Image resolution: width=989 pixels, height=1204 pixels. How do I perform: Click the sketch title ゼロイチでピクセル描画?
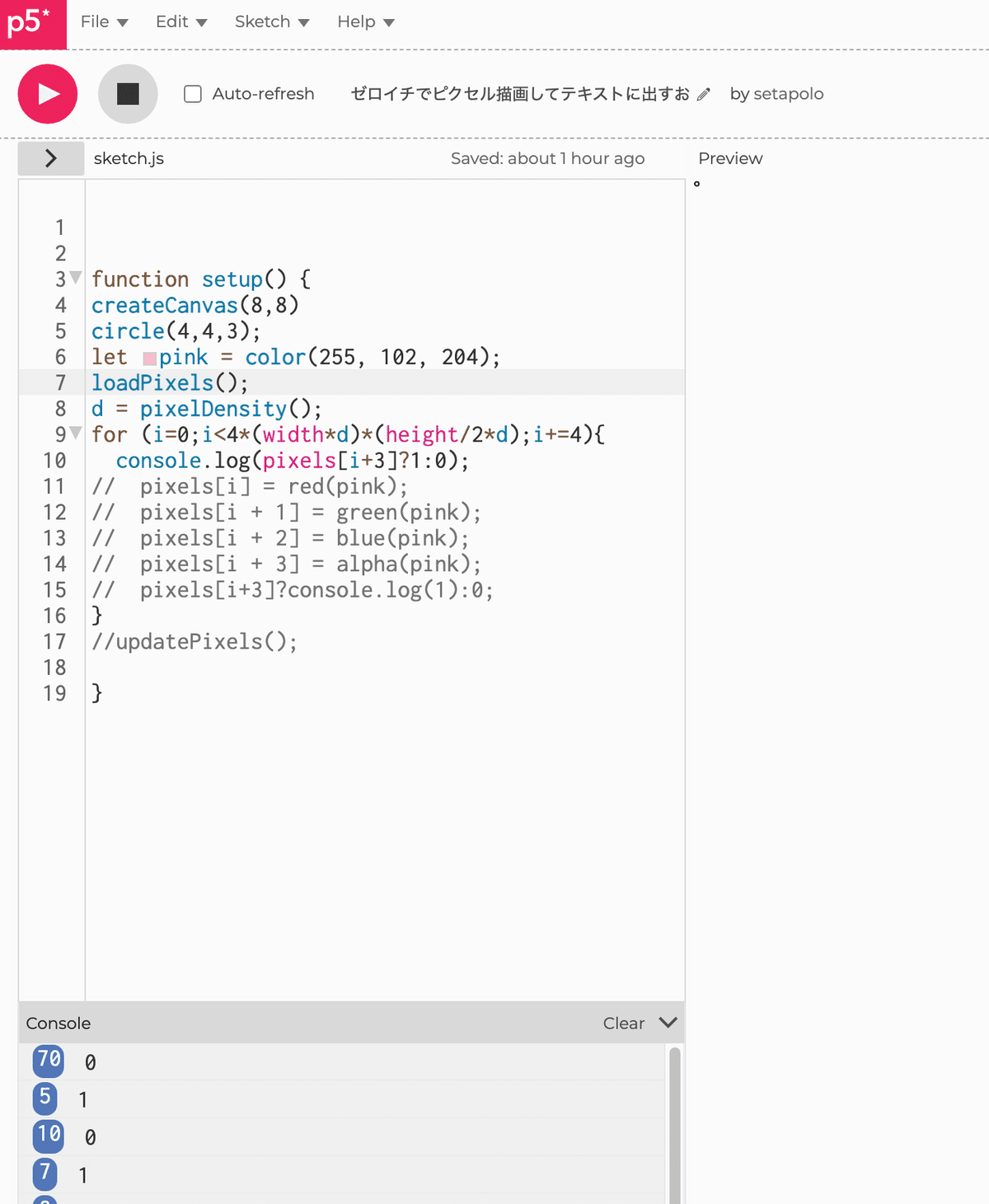pyautogui.click(x=520, y=94)
